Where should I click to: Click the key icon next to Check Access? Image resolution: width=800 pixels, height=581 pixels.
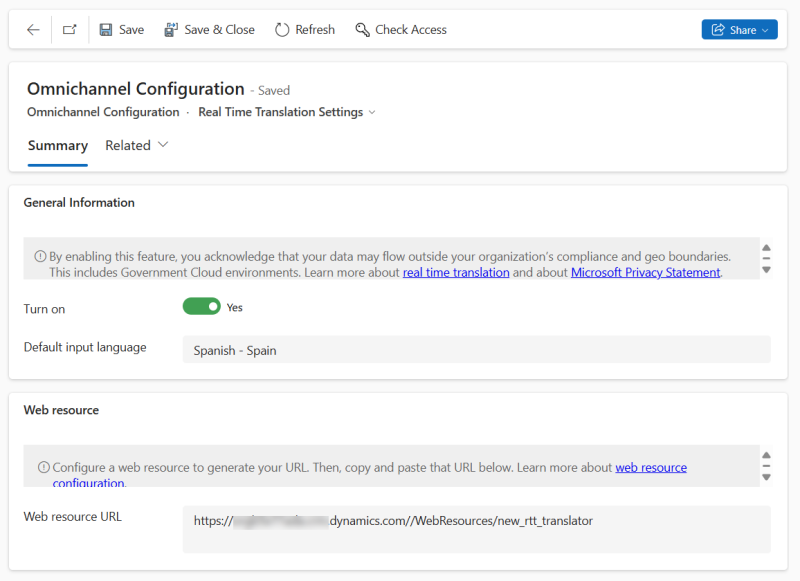click(x=362, y=29)
